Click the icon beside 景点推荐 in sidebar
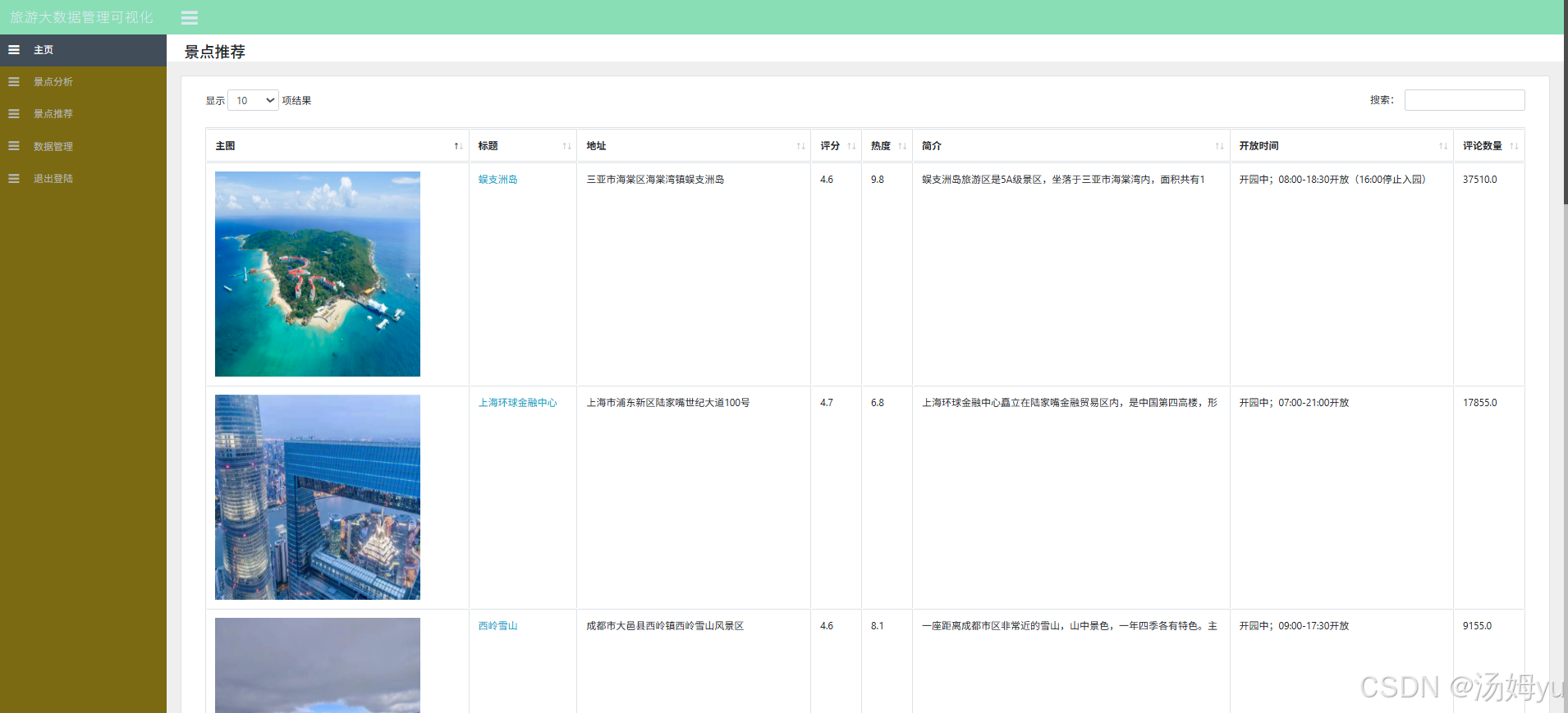Viewport: 1568px width, 713px height. click(14, 114)
